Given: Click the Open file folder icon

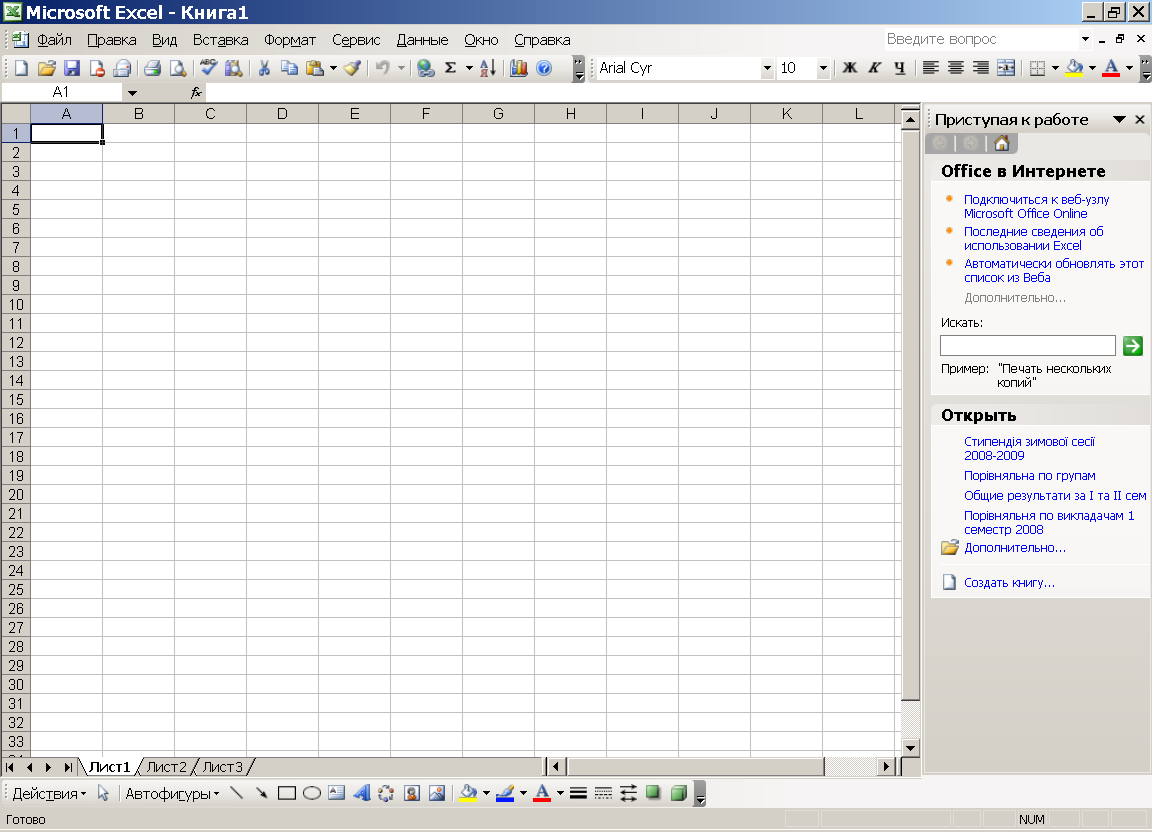Looking at the screenshot, I should 46,68.
